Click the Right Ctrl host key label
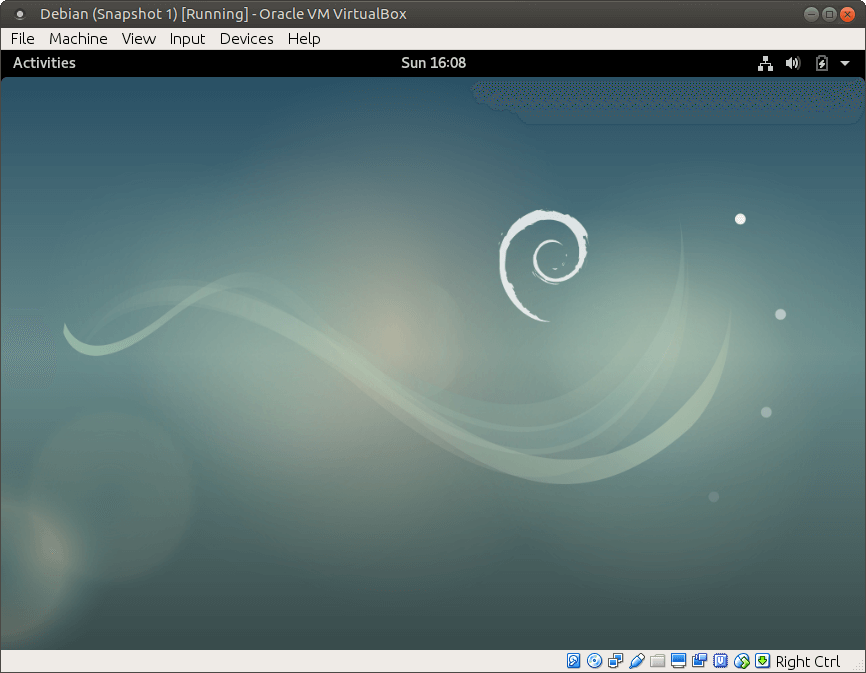This screenshot has width=866, height=673. (x=808, y=661)
